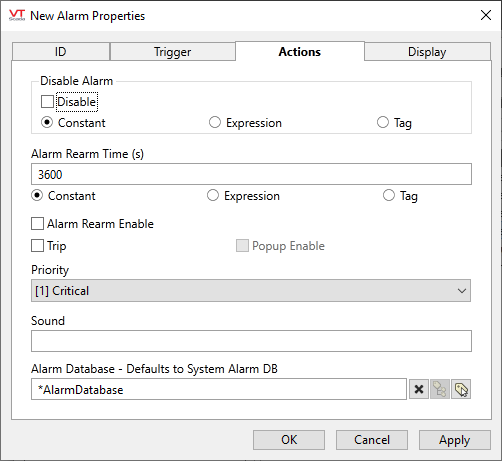Choose Expression for Alarm Rearm Time
The height and width of the screenshot is (461, 502).
tap(213, 195)
